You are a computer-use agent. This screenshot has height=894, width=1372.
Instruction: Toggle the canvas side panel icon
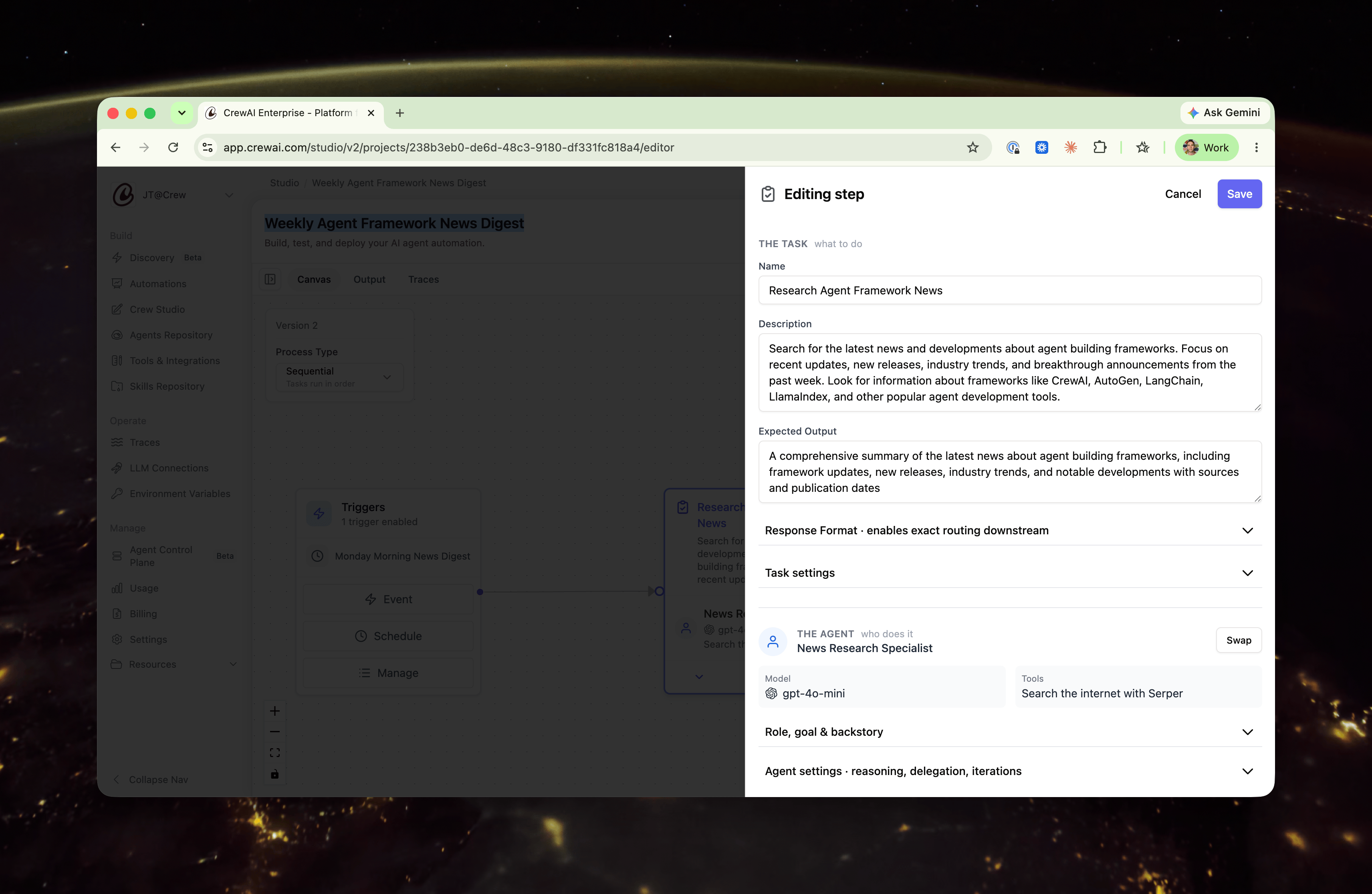tap(270, 280)
